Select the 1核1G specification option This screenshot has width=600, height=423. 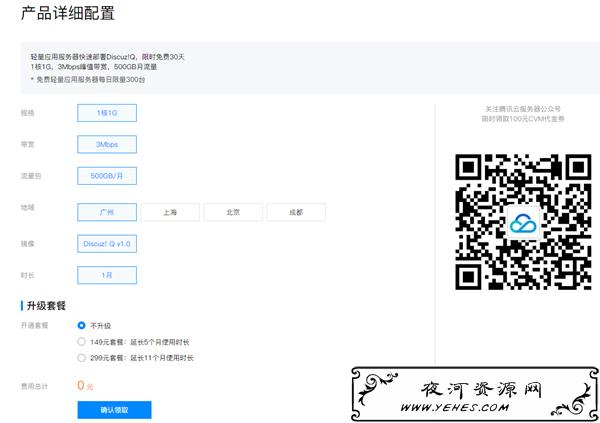107,113
